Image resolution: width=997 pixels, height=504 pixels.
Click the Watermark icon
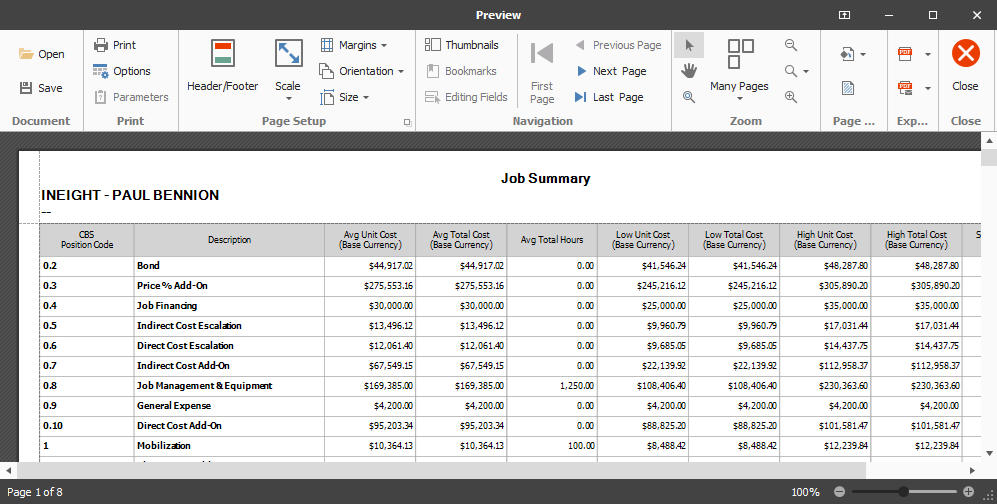847,88
